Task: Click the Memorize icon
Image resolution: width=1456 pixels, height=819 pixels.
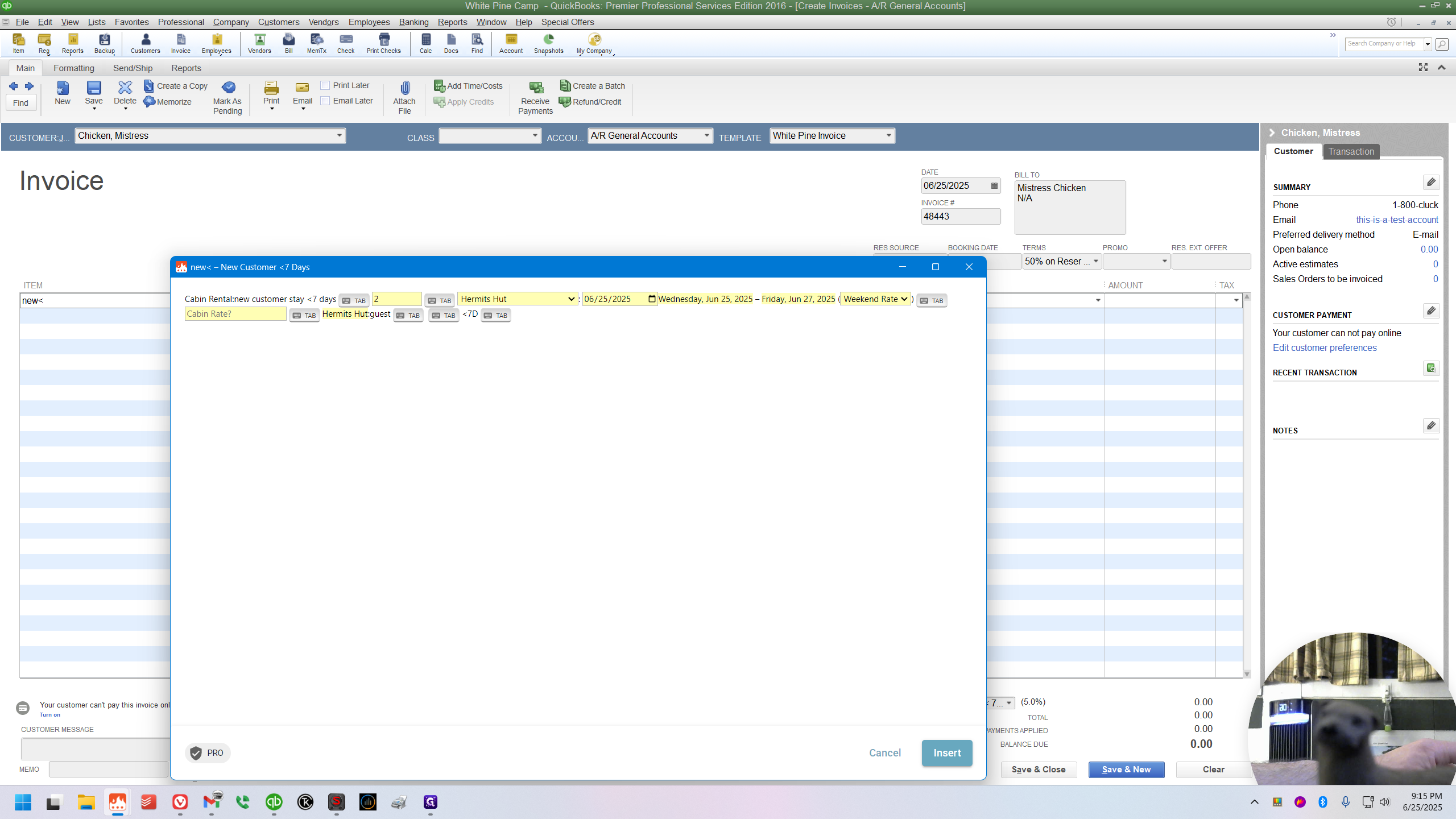Action: click(x=168, y=102)
